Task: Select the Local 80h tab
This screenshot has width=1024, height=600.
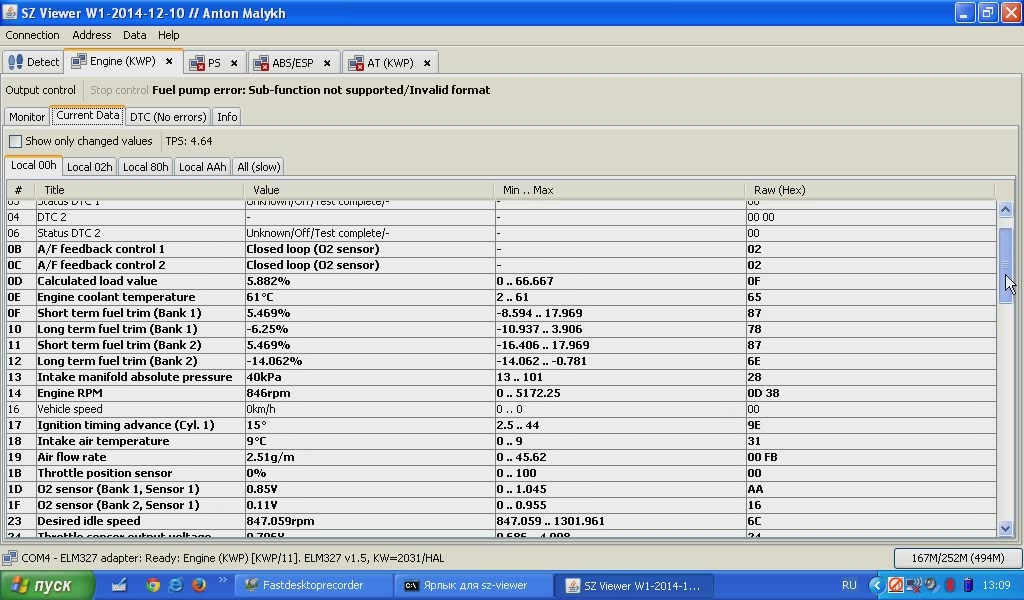Action: coord(145,167)
